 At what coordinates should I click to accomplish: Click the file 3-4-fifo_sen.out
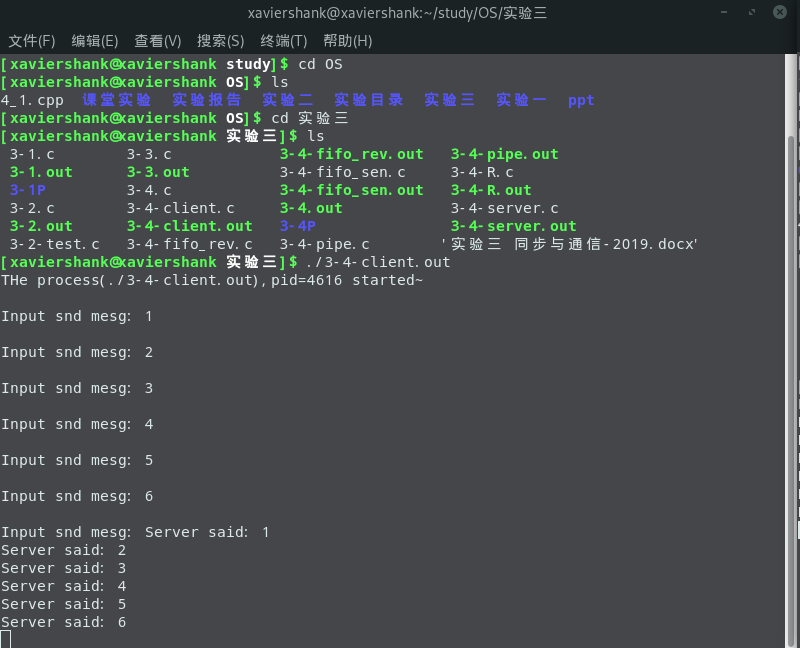(x=352, y=190)
